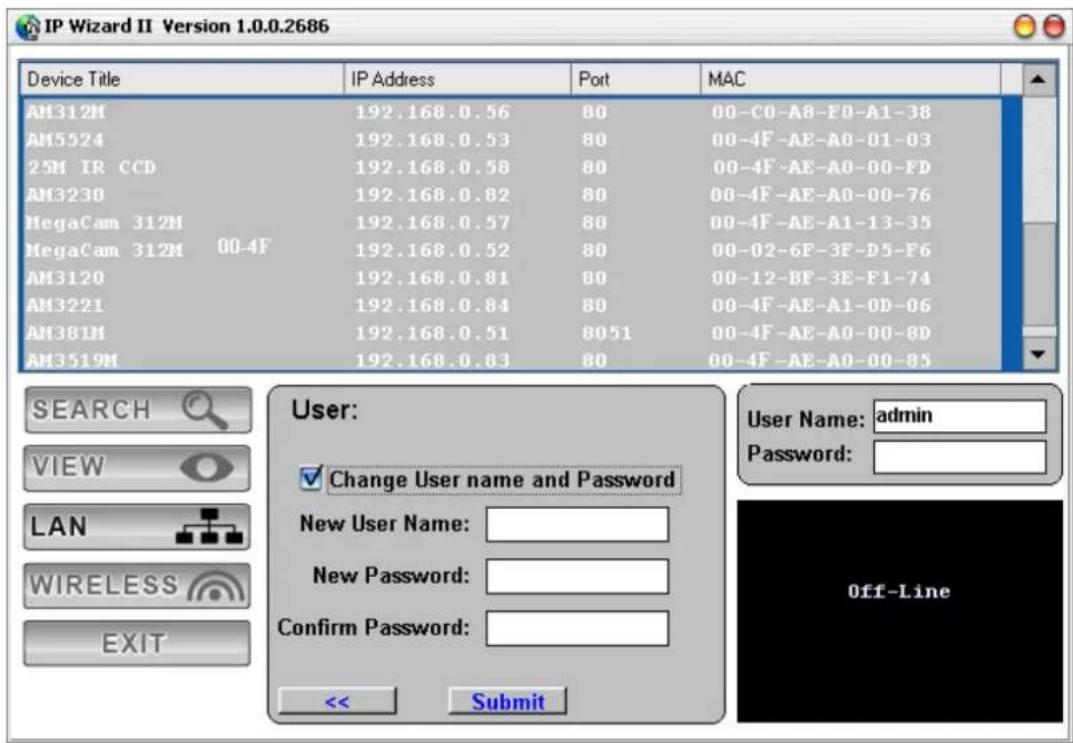Click the EXIT button
The image size is (1073, 743).
[x=137, y=643]
